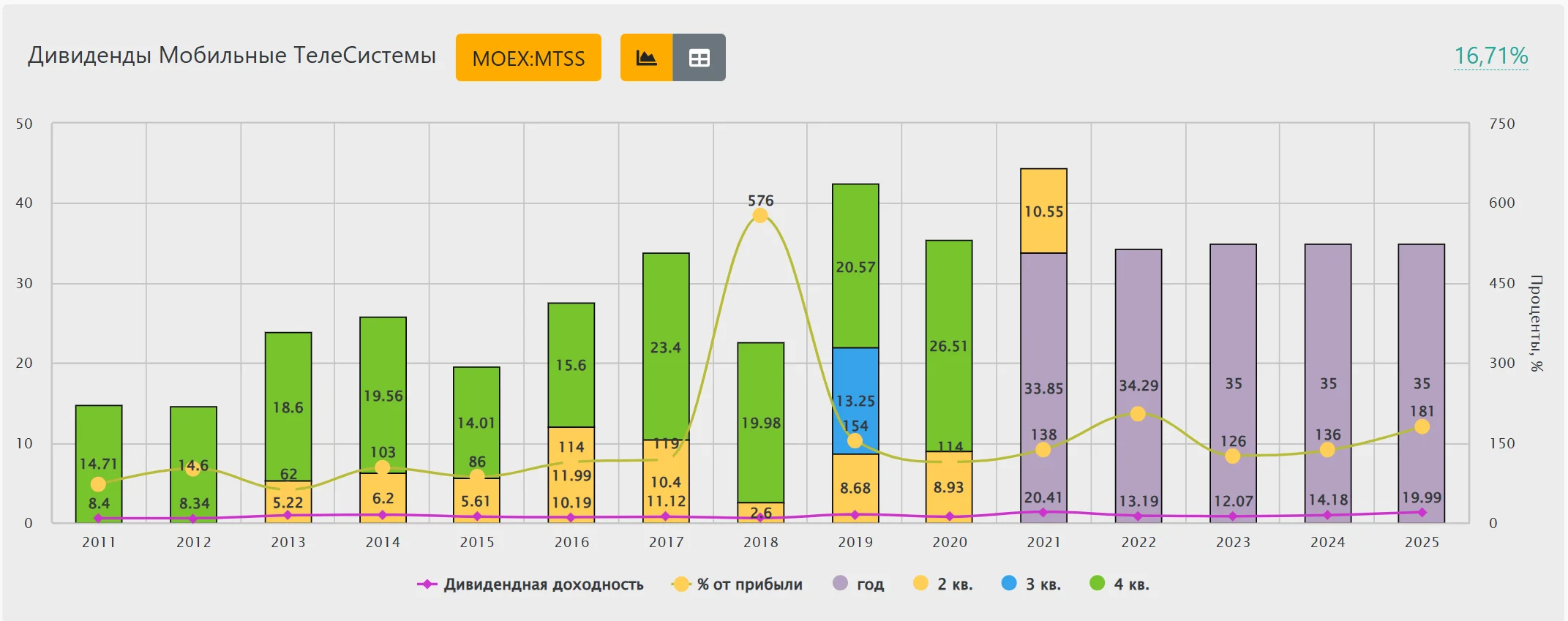Toggle the 3 кв. legend series
1568x621 pixels.
pos(1031,584)
